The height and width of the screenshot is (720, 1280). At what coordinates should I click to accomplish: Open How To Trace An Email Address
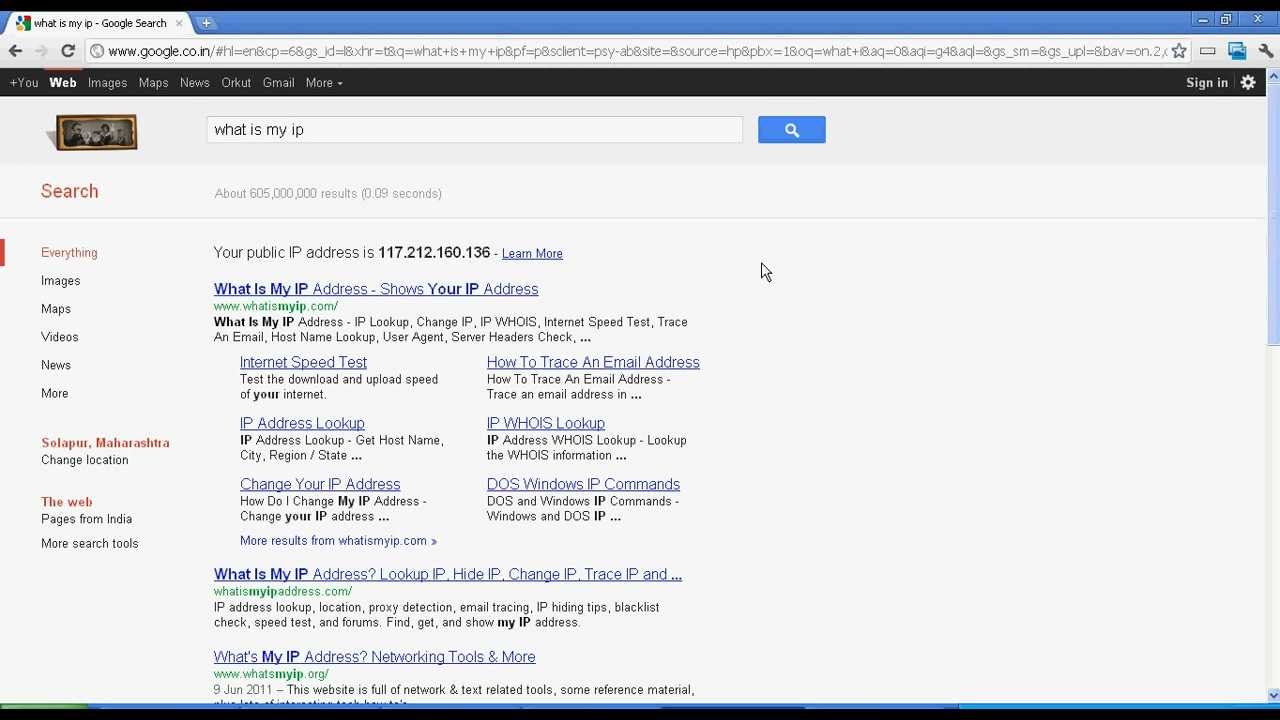593,362
